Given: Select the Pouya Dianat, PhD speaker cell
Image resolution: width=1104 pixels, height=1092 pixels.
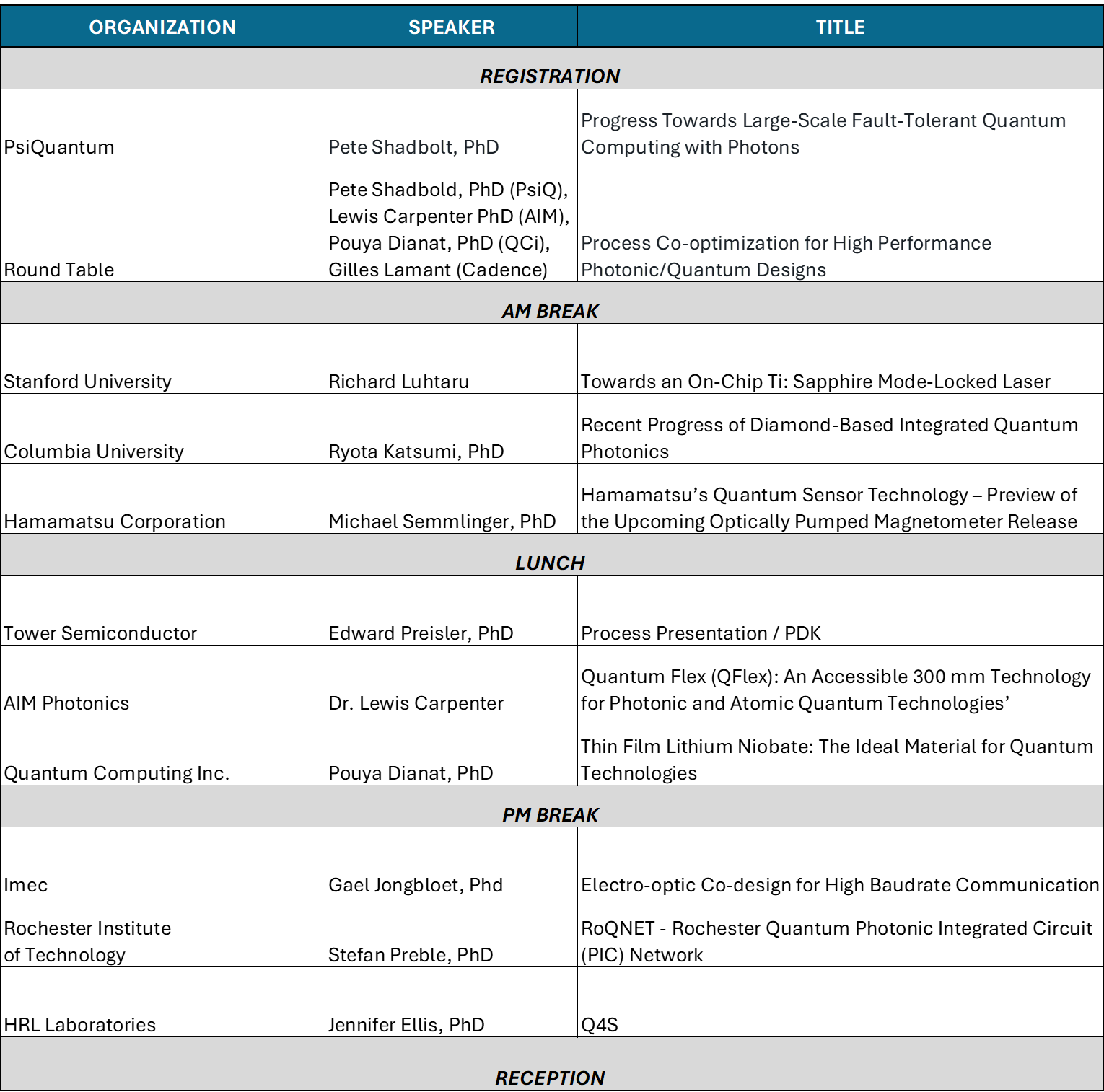Looking at the screenshot, I should (451, 750).
